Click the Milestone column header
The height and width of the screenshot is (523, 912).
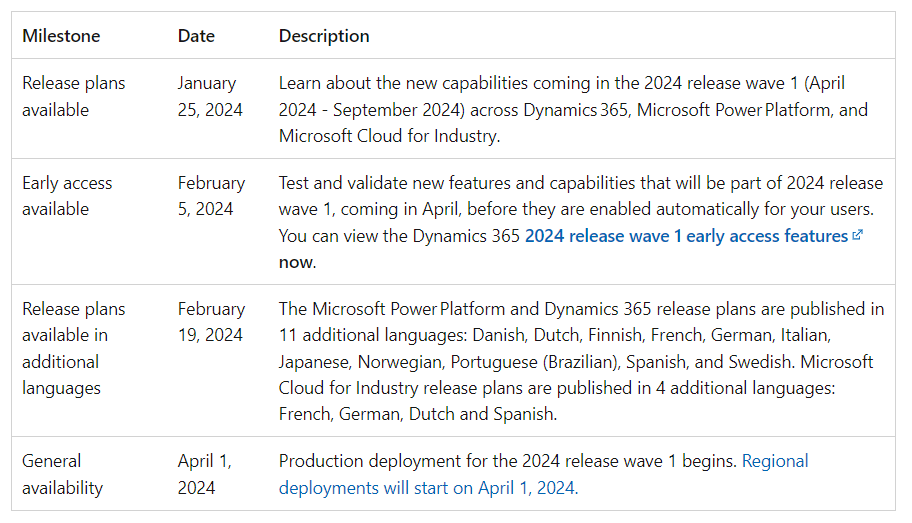pyautogui.click(x=61, y=36)
